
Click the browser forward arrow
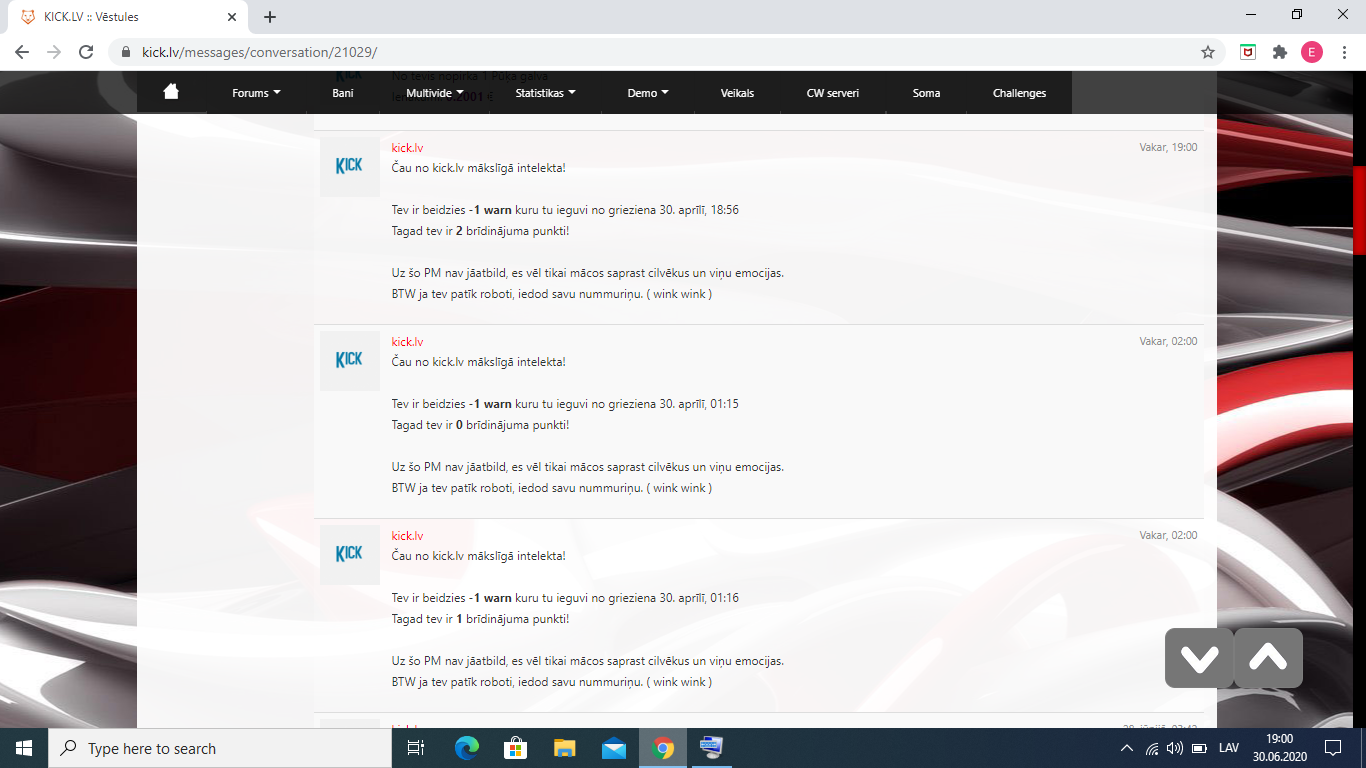[54, 52]
